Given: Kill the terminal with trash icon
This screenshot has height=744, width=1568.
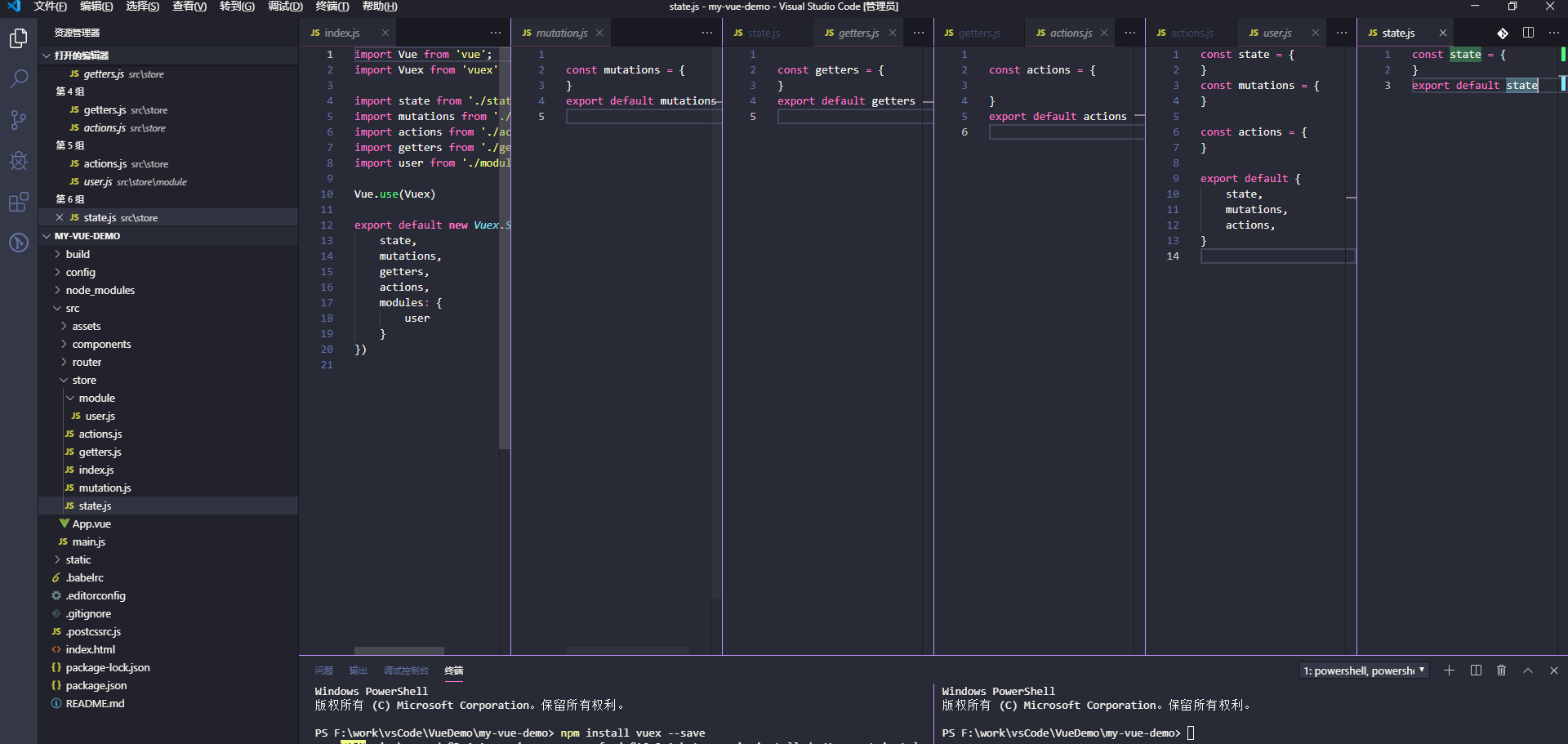Looking at the screenshot, I should click(x=1501, y=670).
